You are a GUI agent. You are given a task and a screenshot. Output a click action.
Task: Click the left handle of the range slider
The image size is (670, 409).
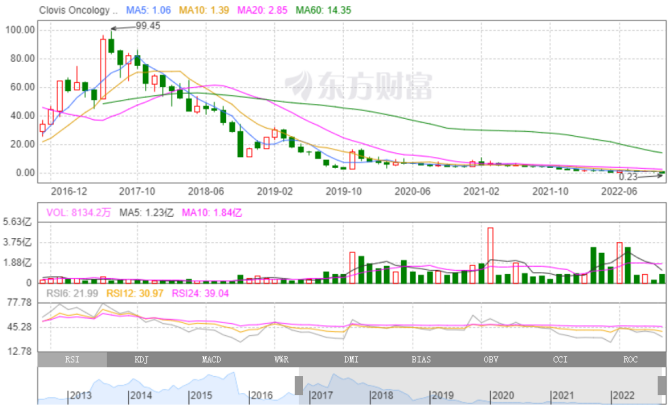[x=298, y=385]
